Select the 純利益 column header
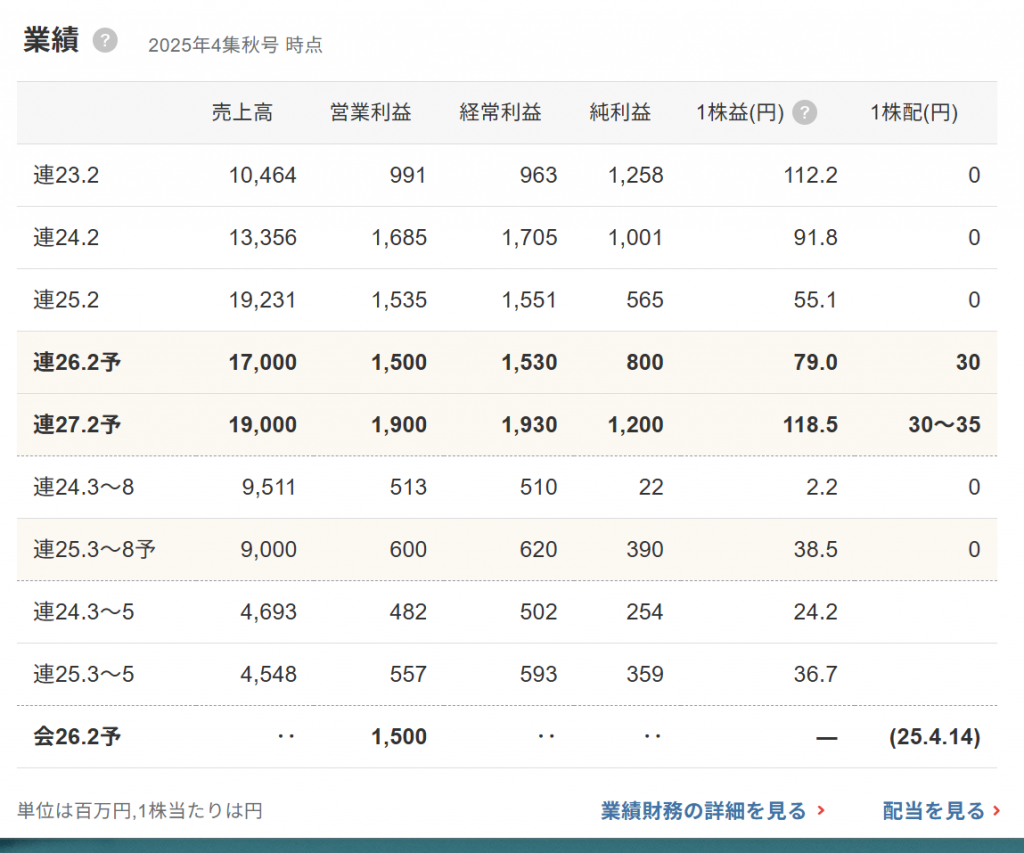This screenshot has width=1024, height=853. pyautogui.click(x=620, y=113)
